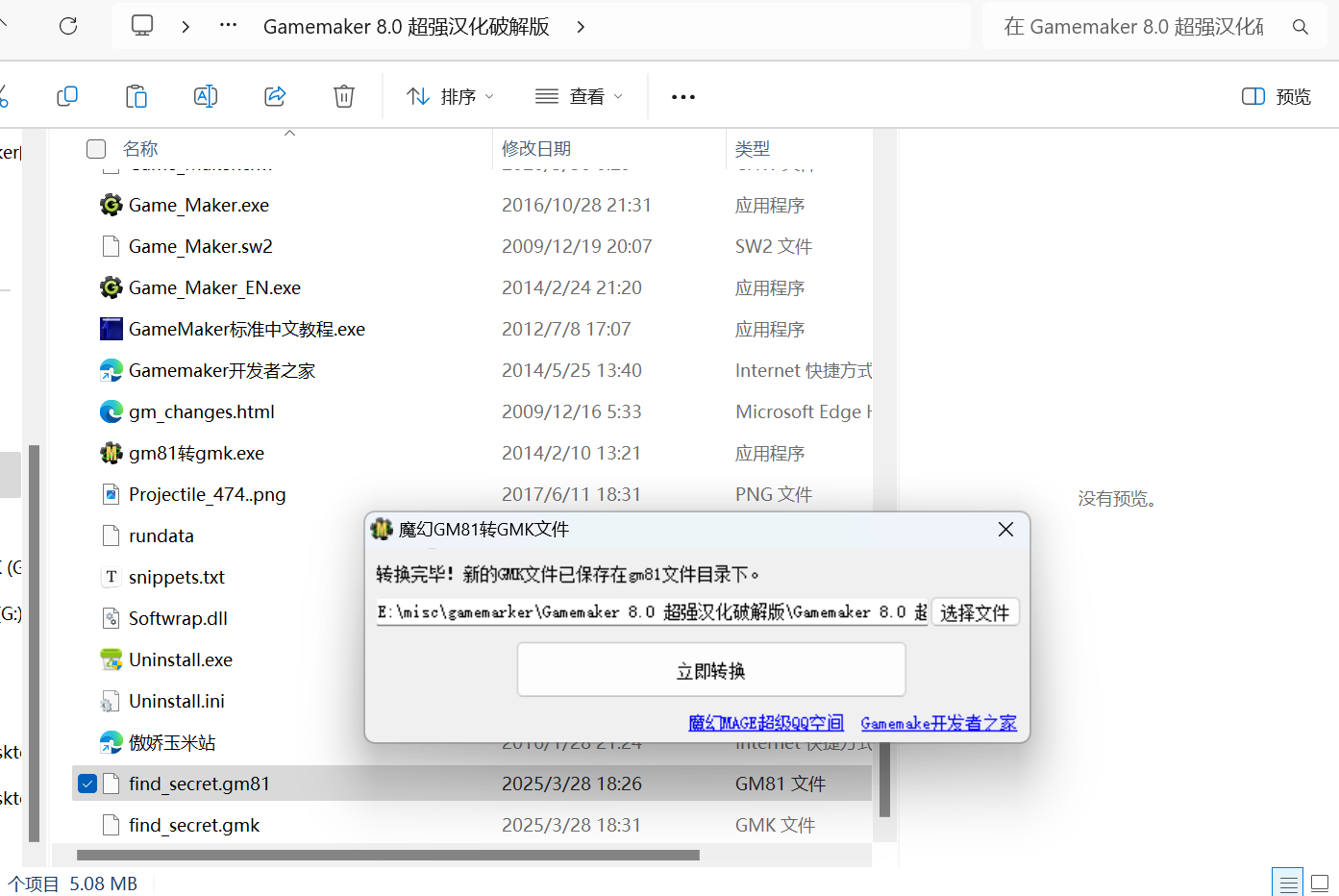1339x896 pixels.
Task: Open the toolbar See more ellipsis menu
Action: coord(683,97)
